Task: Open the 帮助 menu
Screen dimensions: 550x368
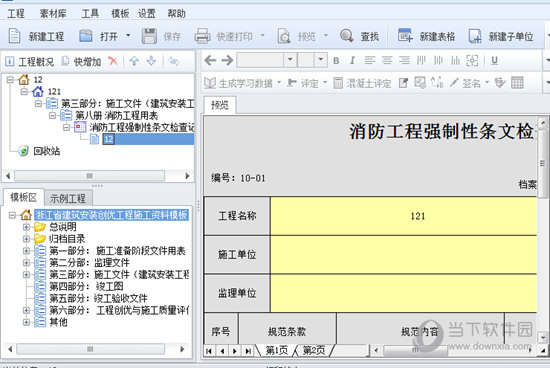Action: [176, 14]
